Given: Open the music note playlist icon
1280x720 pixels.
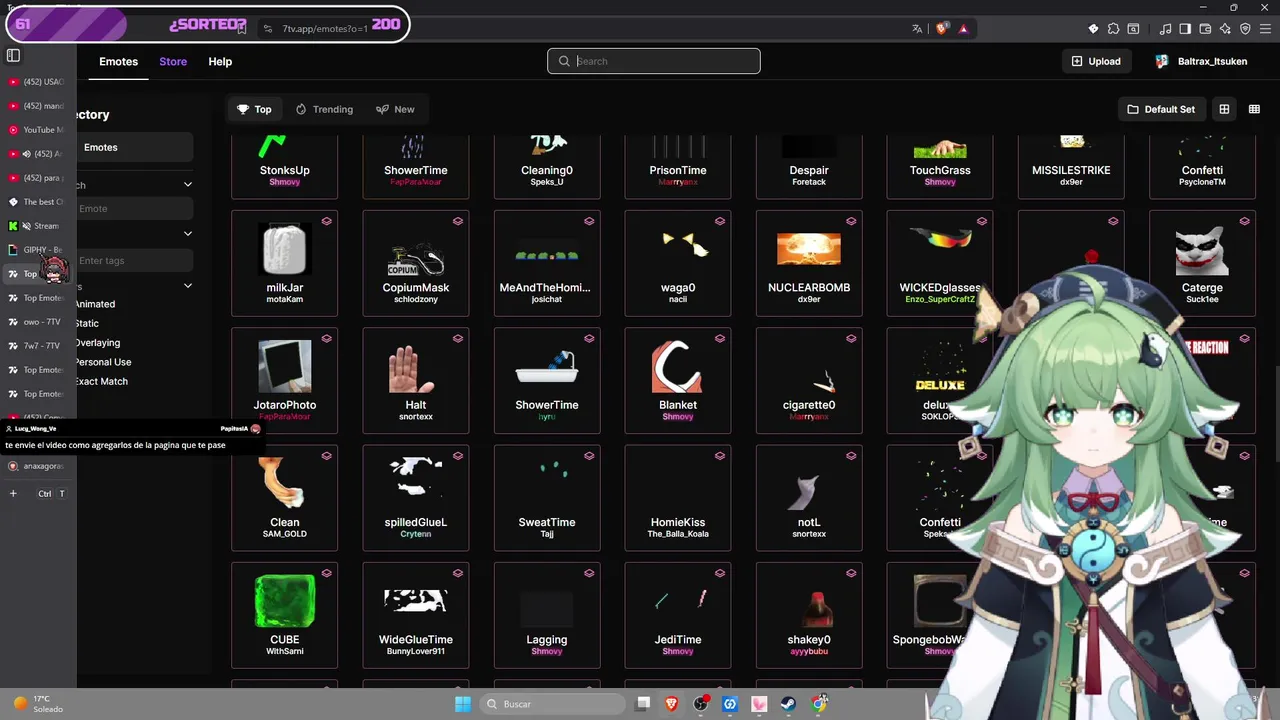Looking at the screenshot, I should tap(1166, 29).
